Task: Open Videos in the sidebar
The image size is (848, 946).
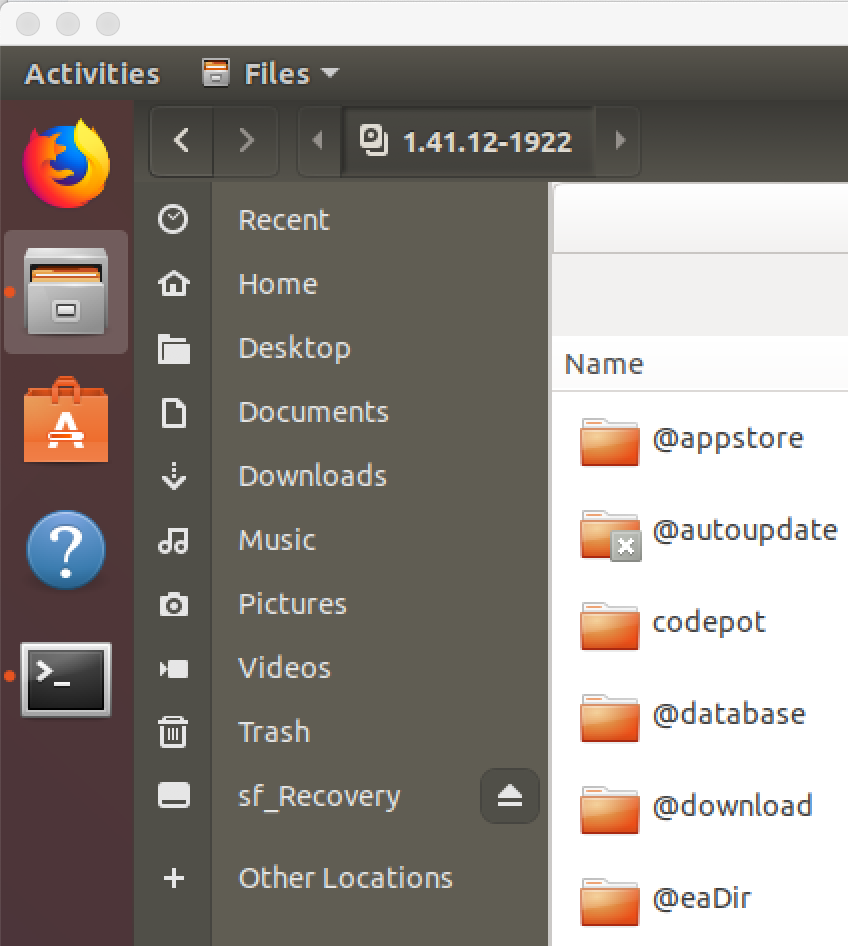Action: click(x=285, y=668)
